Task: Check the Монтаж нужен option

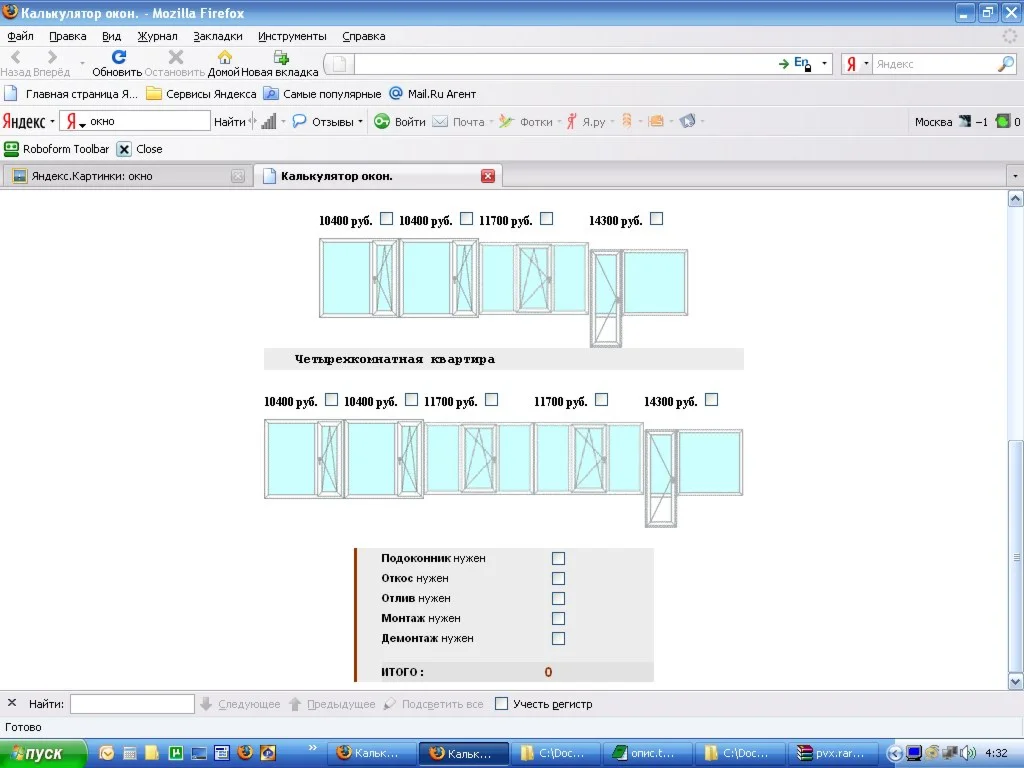Action: click(559, 619)
